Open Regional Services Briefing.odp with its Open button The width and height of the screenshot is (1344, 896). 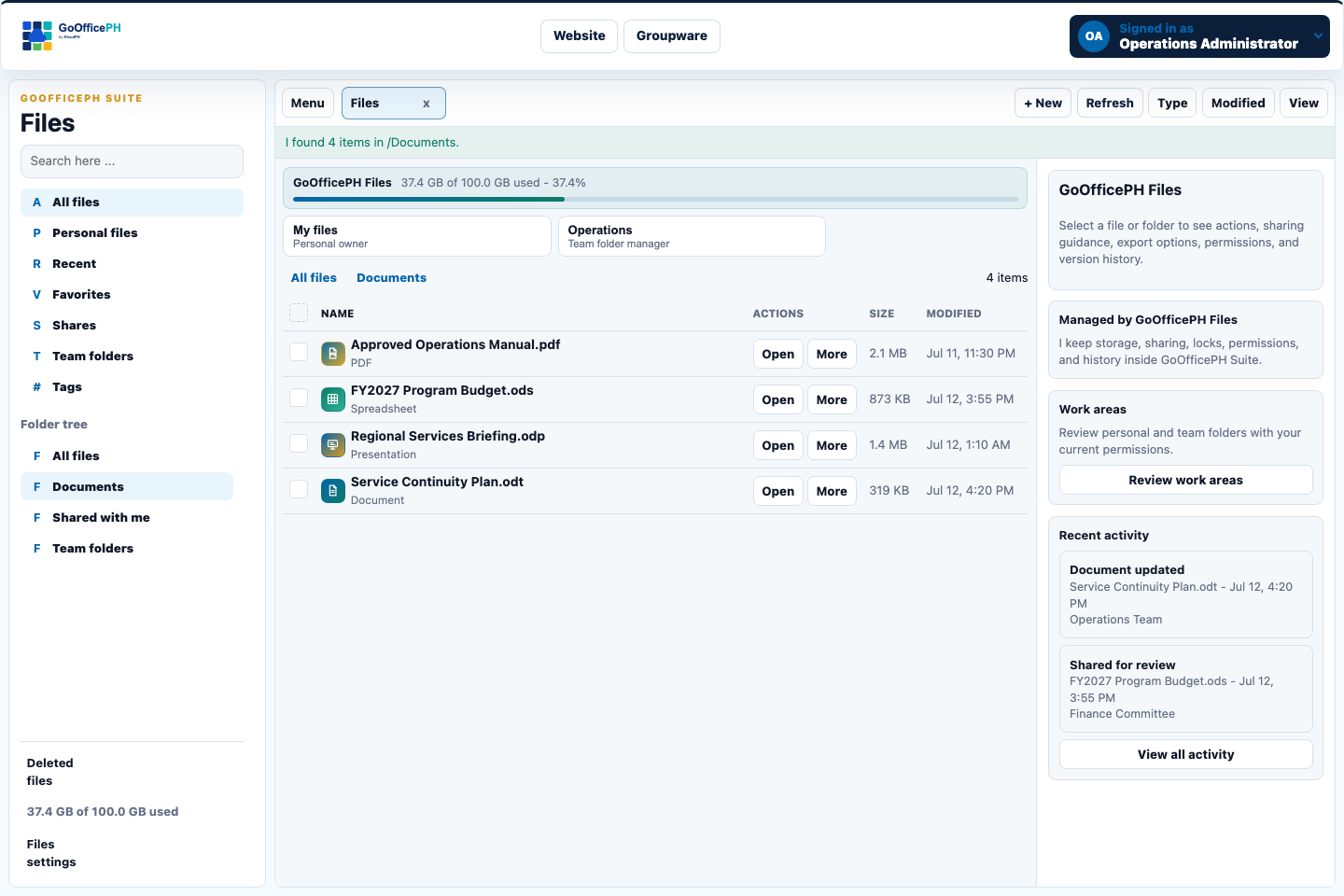[777, 445]
